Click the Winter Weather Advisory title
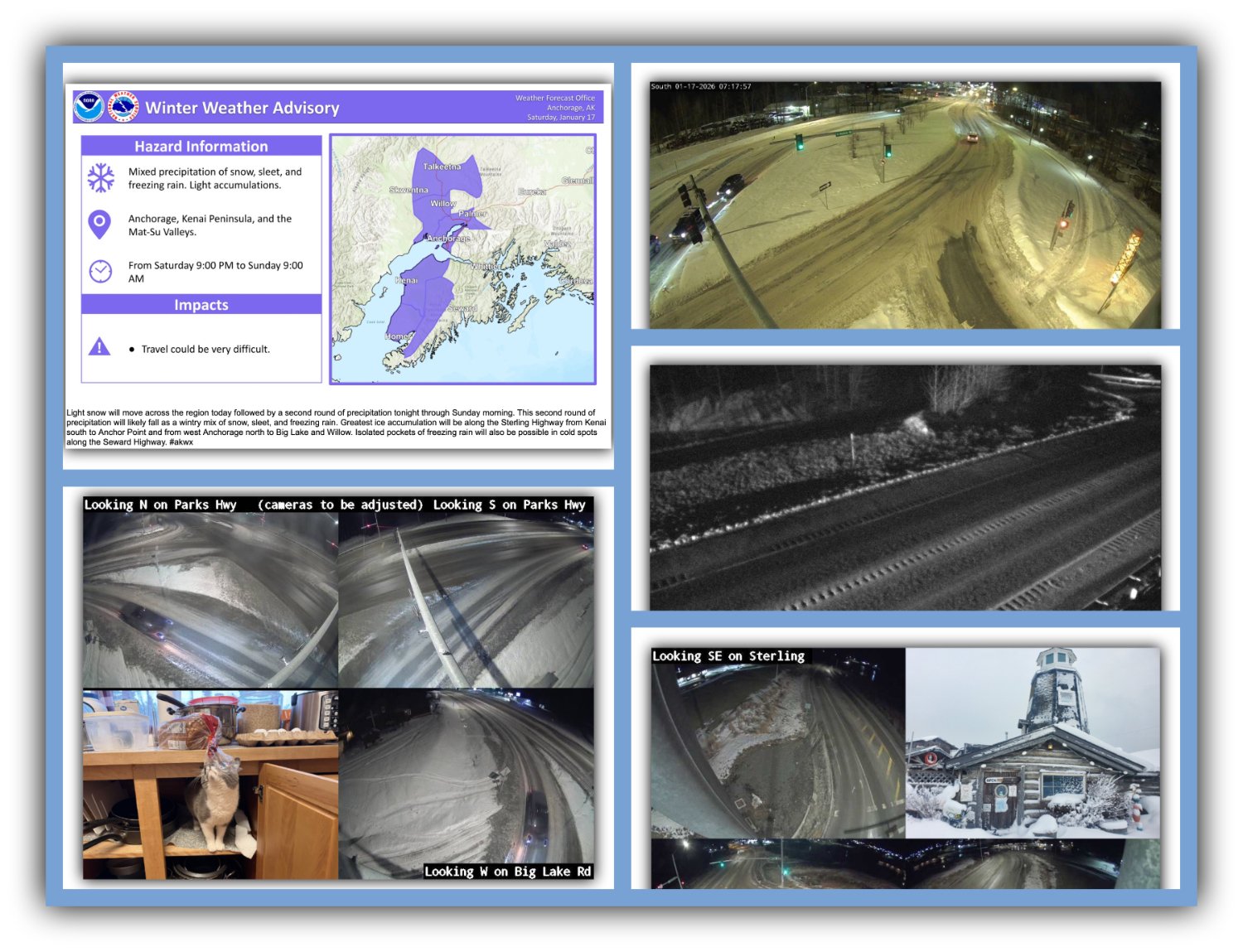 tap(242, 108)
